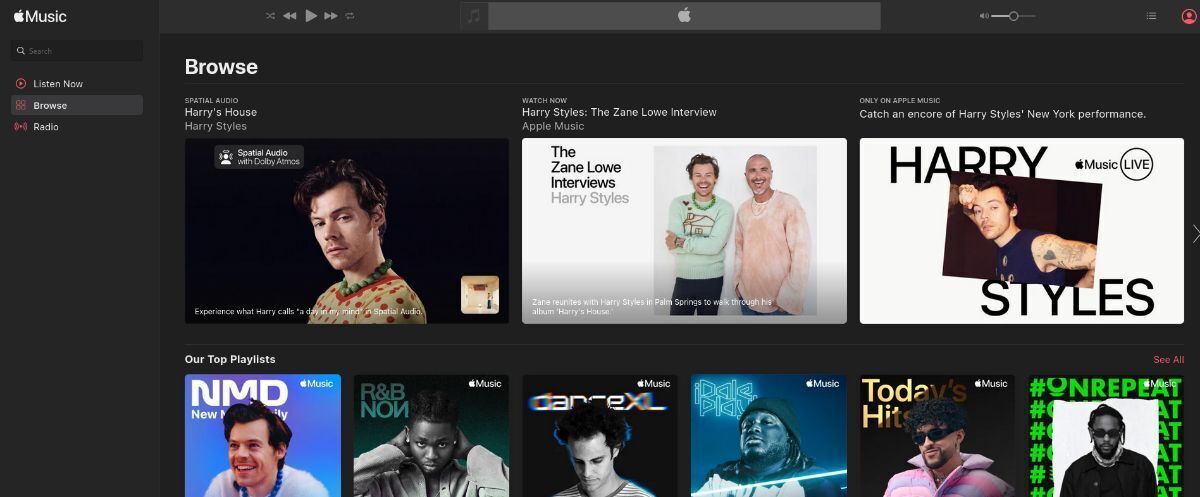Viewport: 1200px width, 497px height.
Task: Select Browse in the sidebar
Action: (x=77, y=105)
